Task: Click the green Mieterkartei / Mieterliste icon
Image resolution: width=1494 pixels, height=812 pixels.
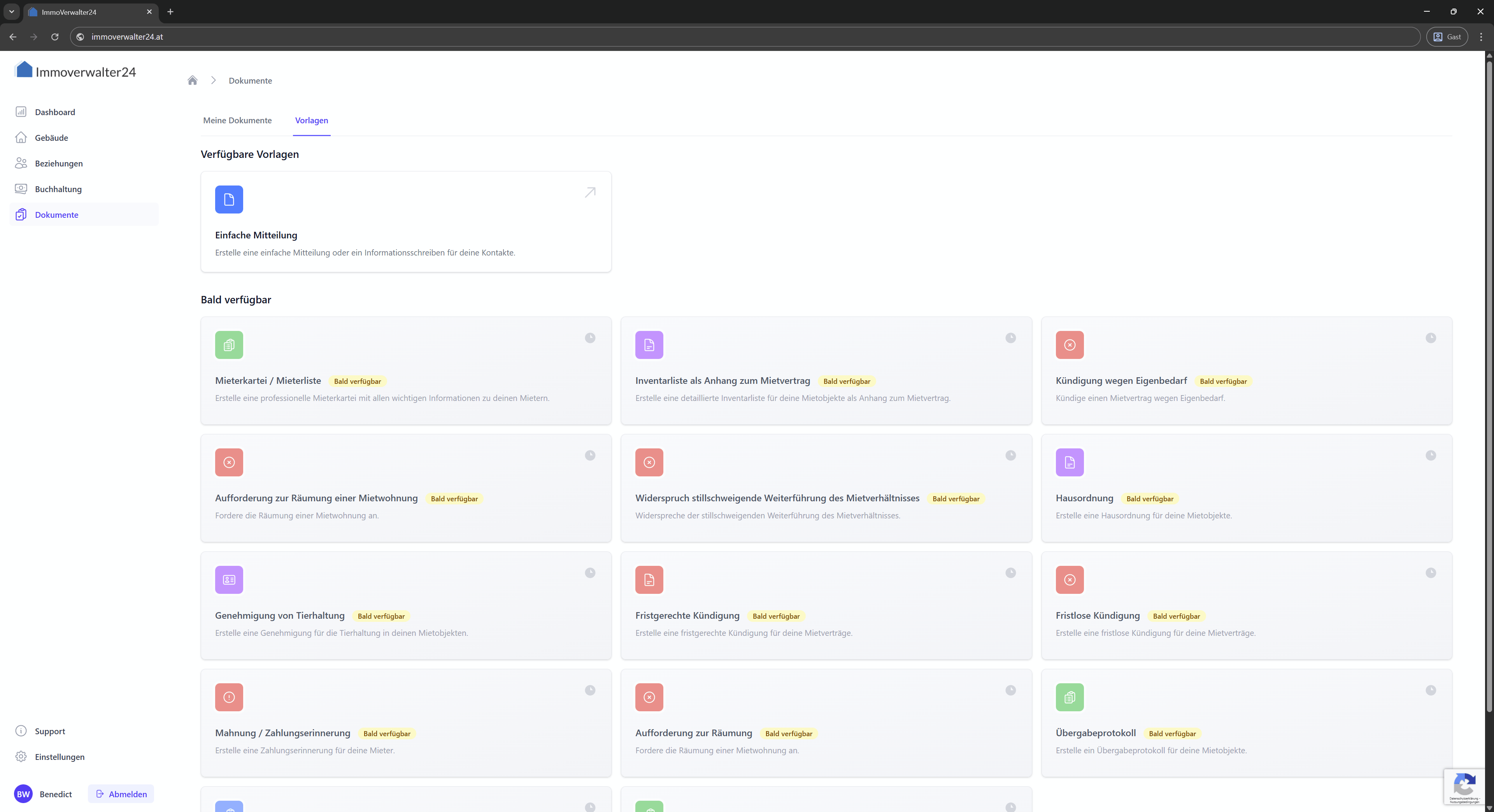Action: pos(228,345)
